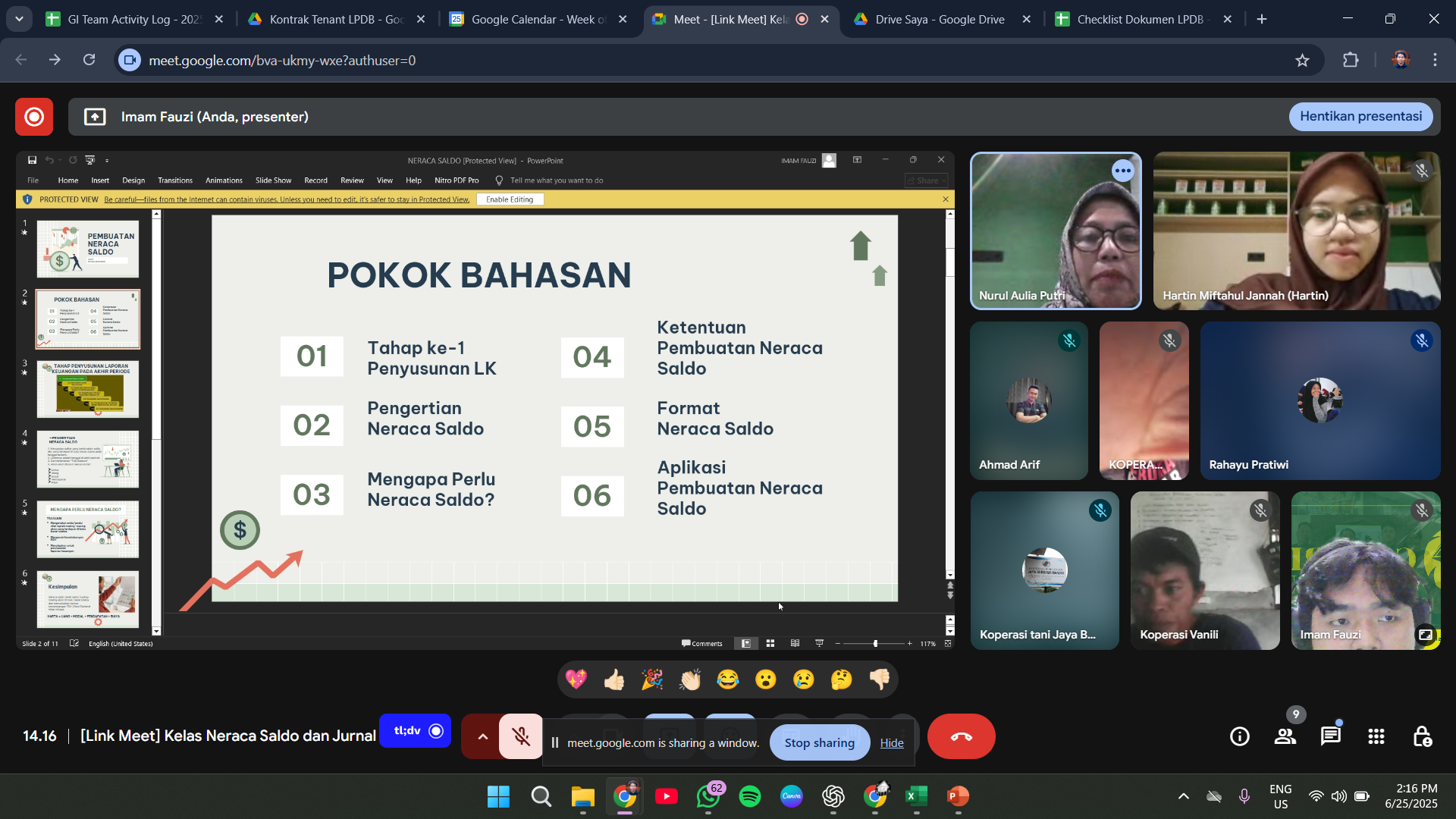Unmute the microphone in Meet
Image resolution: width=1456 pixels, height=819 pixels.
click(x=520, y=736)
